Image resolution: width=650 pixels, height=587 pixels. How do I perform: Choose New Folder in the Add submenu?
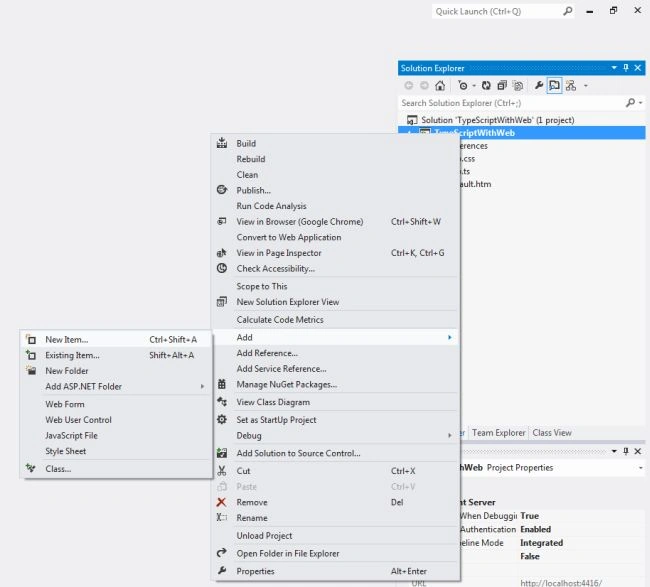tap(116, 371)
